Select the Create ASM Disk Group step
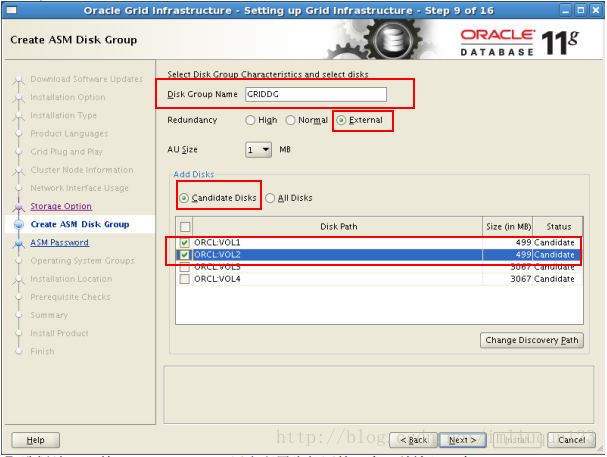The image size is (607, 457). pos(80,224)
